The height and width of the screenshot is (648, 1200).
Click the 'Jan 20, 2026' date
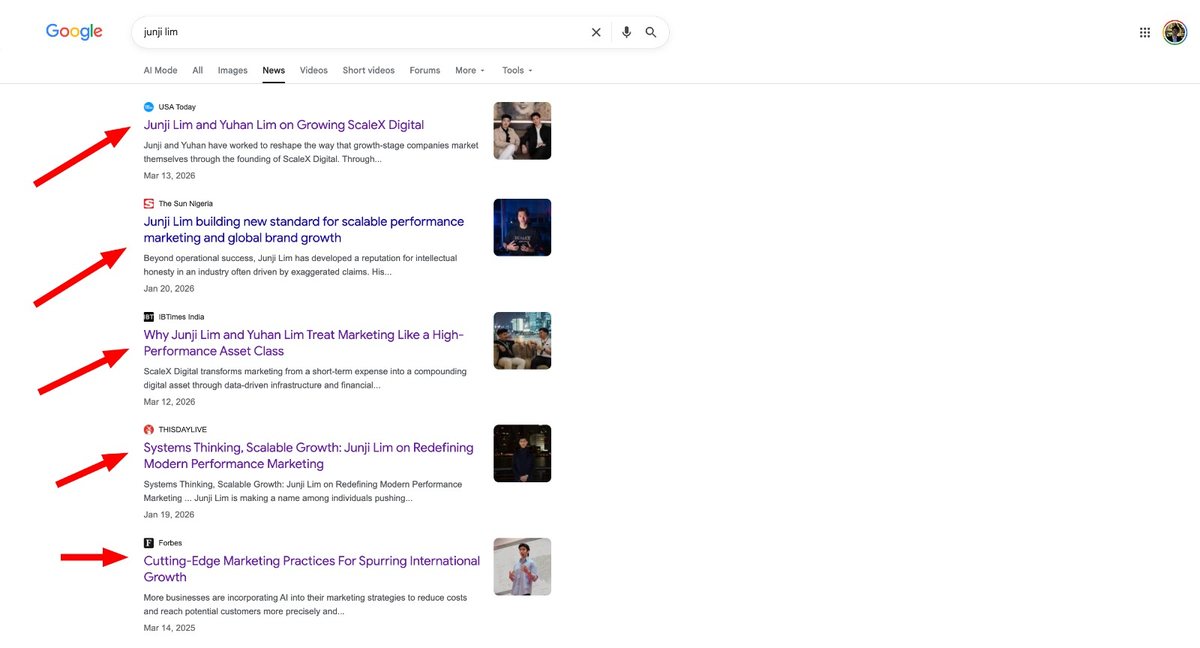(169, 289)
